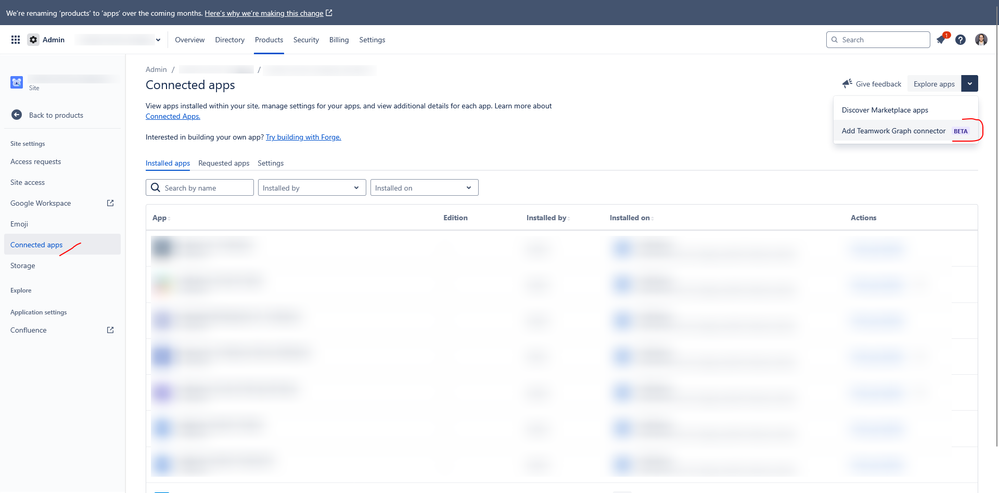Click the top Search field
The image size is (999, 493).
pyautogui.click(x=878, y=39)
